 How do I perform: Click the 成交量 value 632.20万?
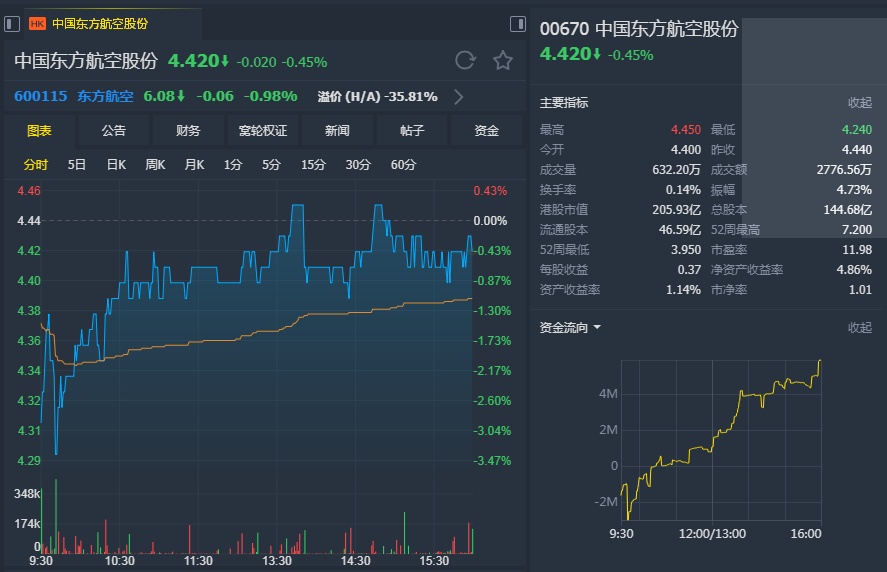tap(676, 170)
